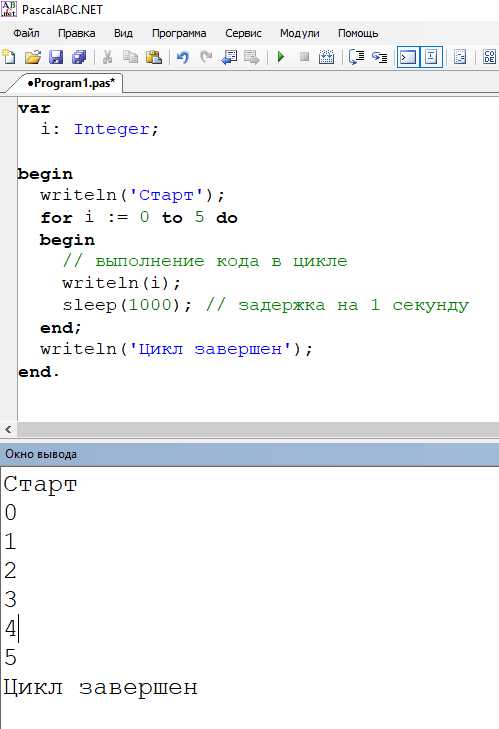Switch to the Program1.pas tab
Image resolution: width=499 pixels, height=729 pixels.
click(x=71, y=83)
